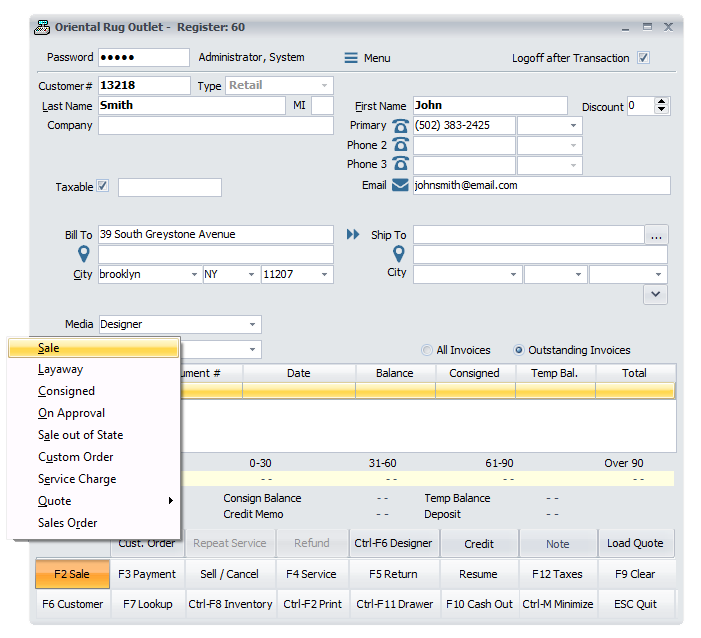Open the customer Type dropdown
The image size is (701, 638).
[x=325, y=85]
